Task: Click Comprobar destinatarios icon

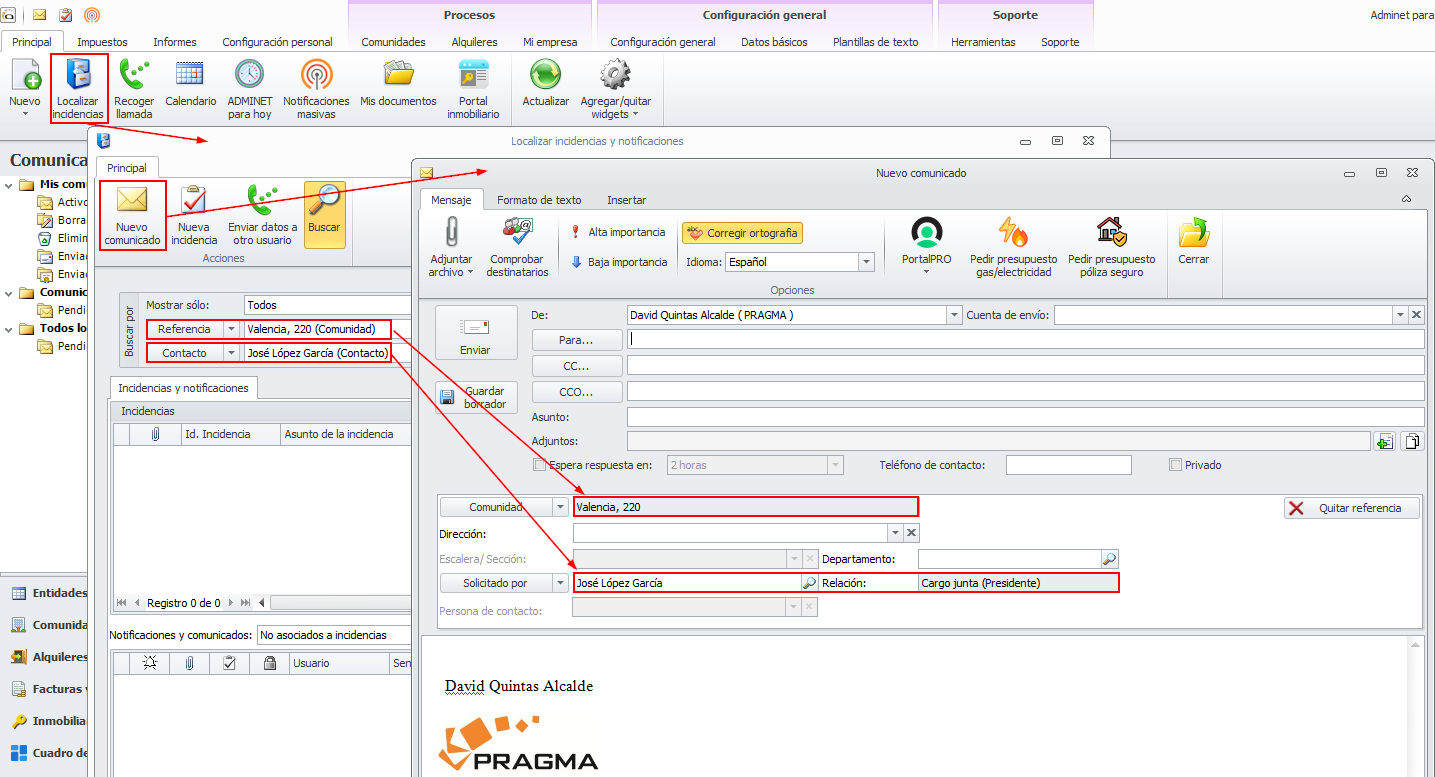Action: pyautogui.click(x=517, y=233)
